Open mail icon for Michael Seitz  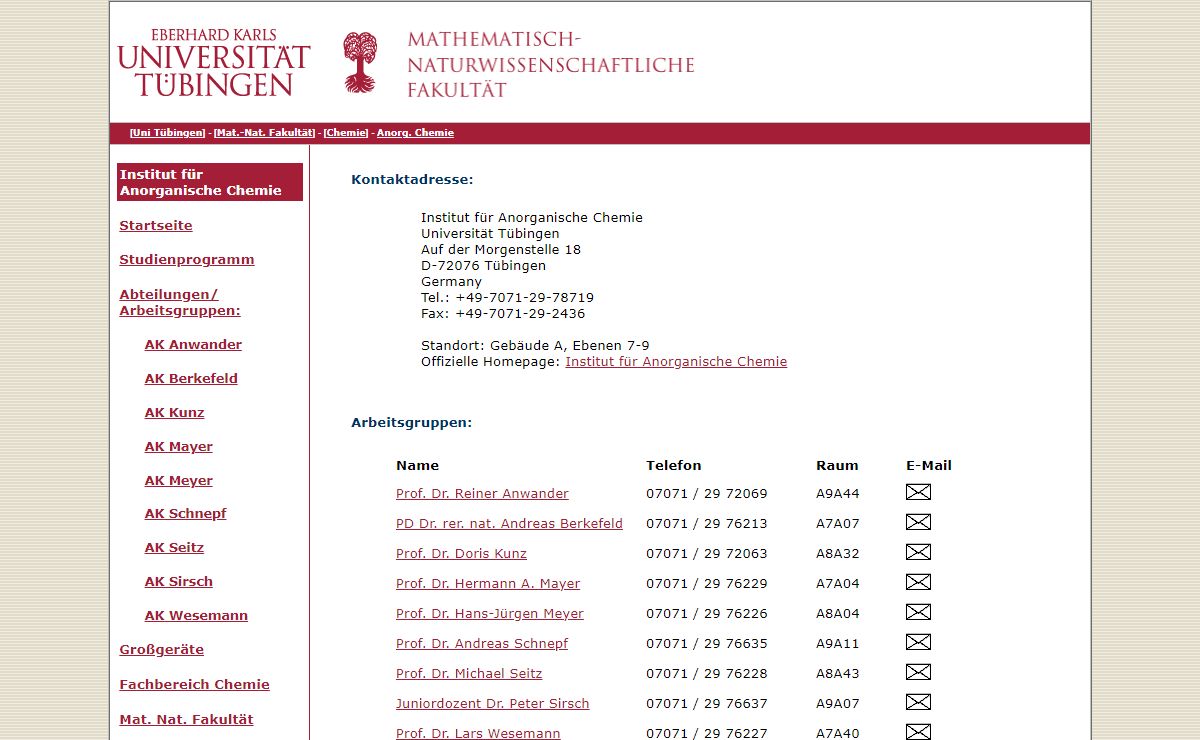(918, 672)
